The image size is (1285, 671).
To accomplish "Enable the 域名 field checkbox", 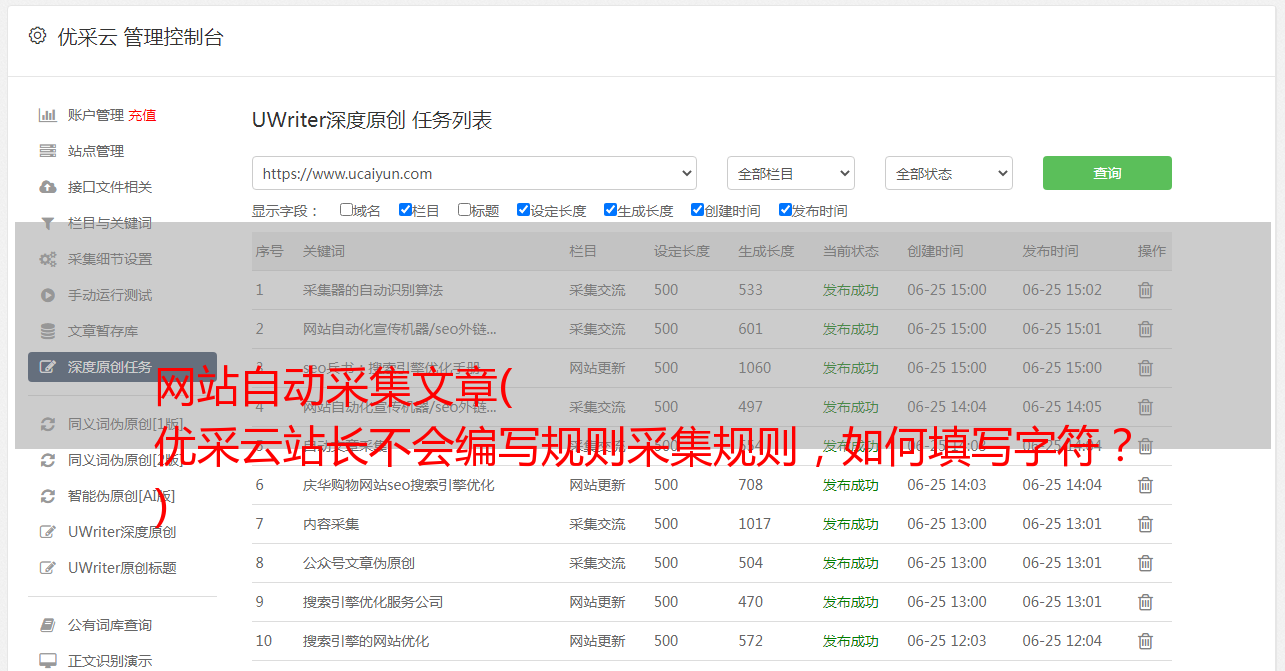I will pyautogui.click(x=346, y=210).
